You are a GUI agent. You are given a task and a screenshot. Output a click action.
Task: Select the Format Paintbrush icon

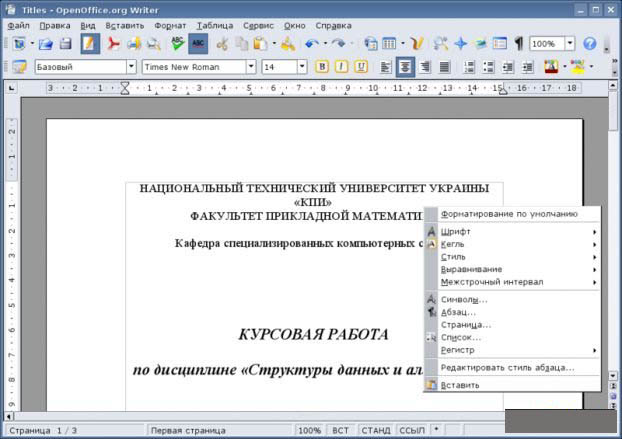point(288,44)
